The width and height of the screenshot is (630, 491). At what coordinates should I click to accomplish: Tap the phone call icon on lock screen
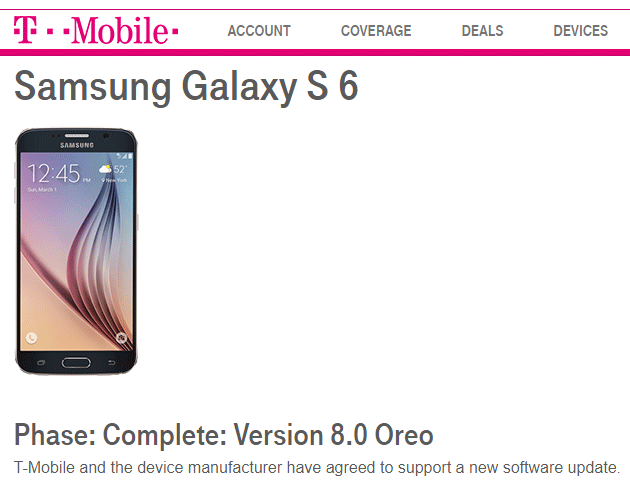[x=31, y=338]
